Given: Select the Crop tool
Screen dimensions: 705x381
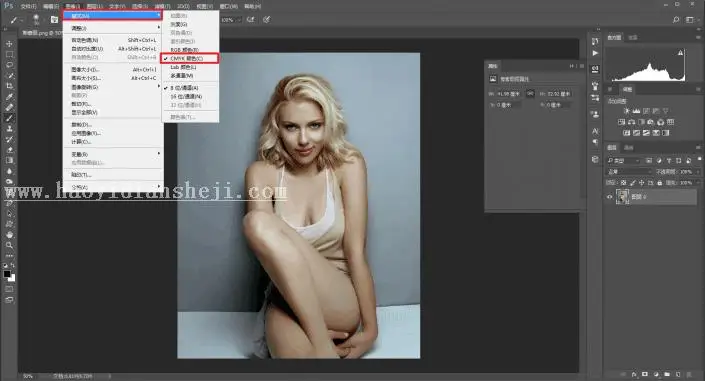Looking at the screenshot, I should (9, 86).
